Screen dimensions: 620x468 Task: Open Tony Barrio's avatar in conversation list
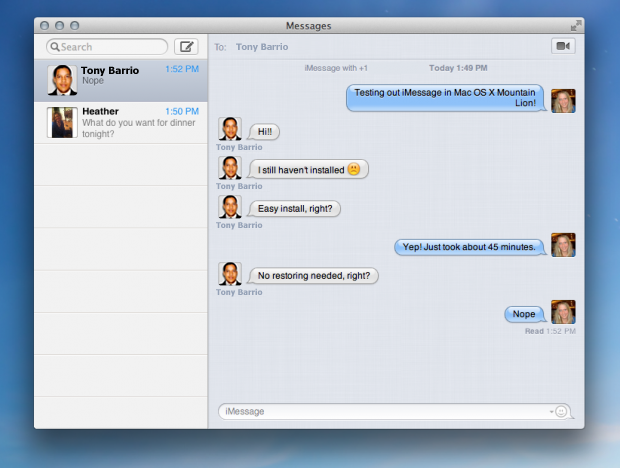[x=62, y=80]
